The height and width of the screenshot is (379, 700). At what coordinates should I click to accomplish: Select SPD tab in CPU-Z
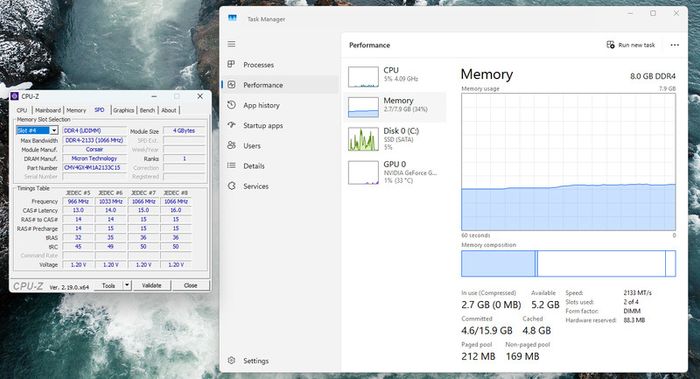point(99,110)
